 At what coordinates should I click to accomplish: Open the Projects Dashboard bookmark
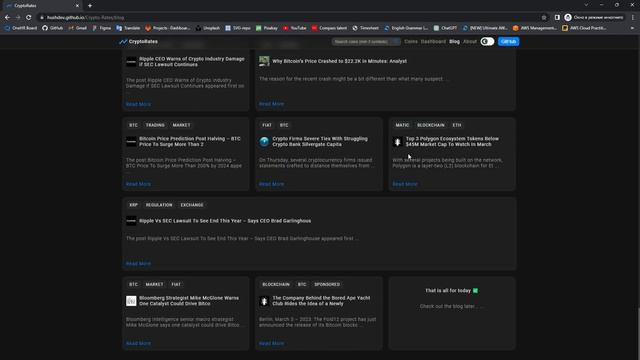pyautogui.click(x=168, y=28)
